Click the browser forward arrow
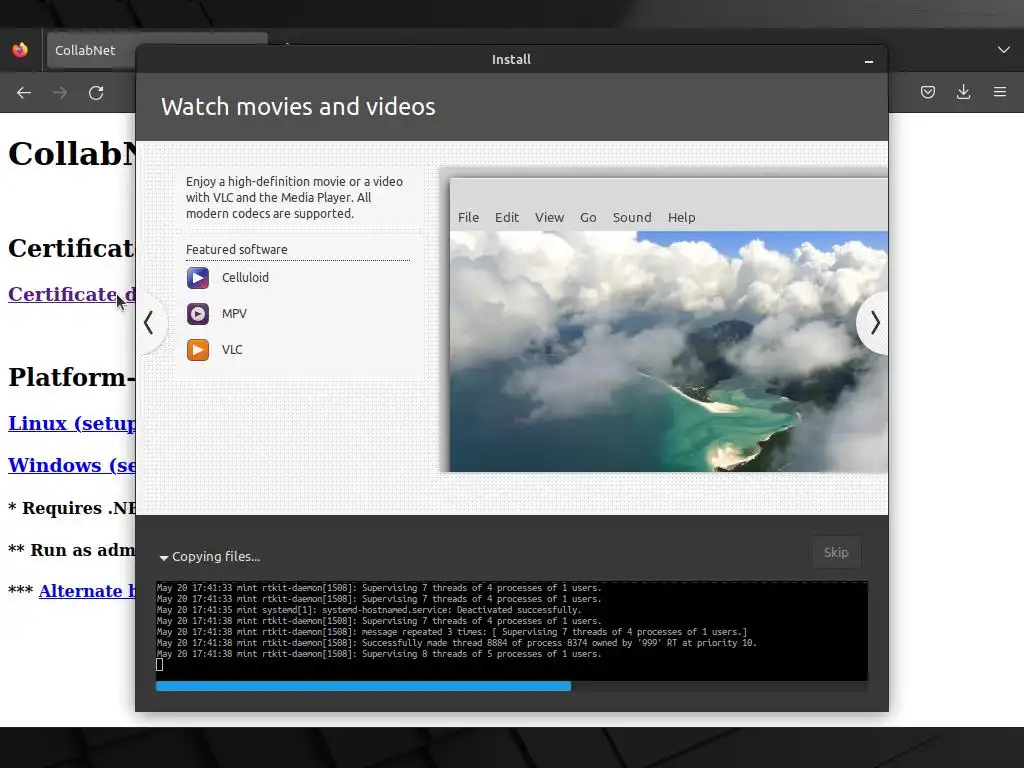Screen dimensions: 1024x768 (60, 93)
